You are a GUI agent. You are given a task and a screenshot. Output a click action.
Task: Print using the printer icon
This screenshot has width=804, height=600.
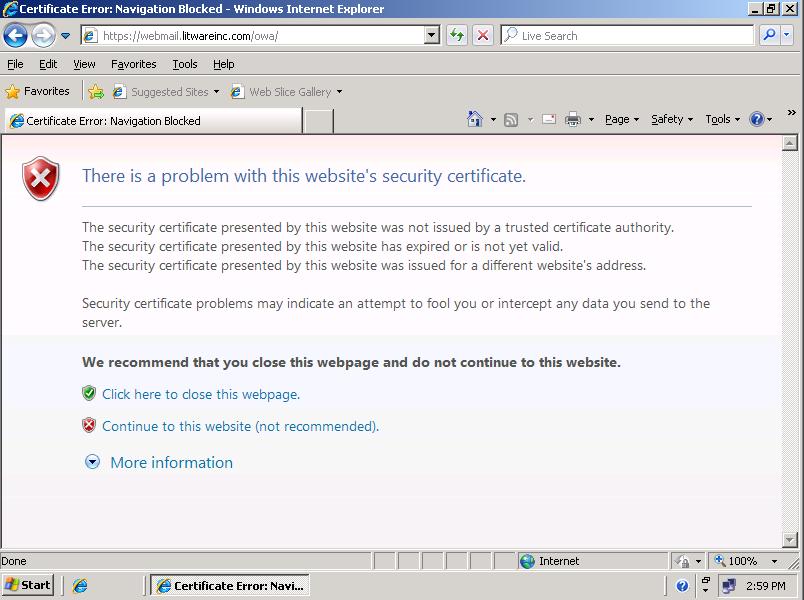coord(573,119)
